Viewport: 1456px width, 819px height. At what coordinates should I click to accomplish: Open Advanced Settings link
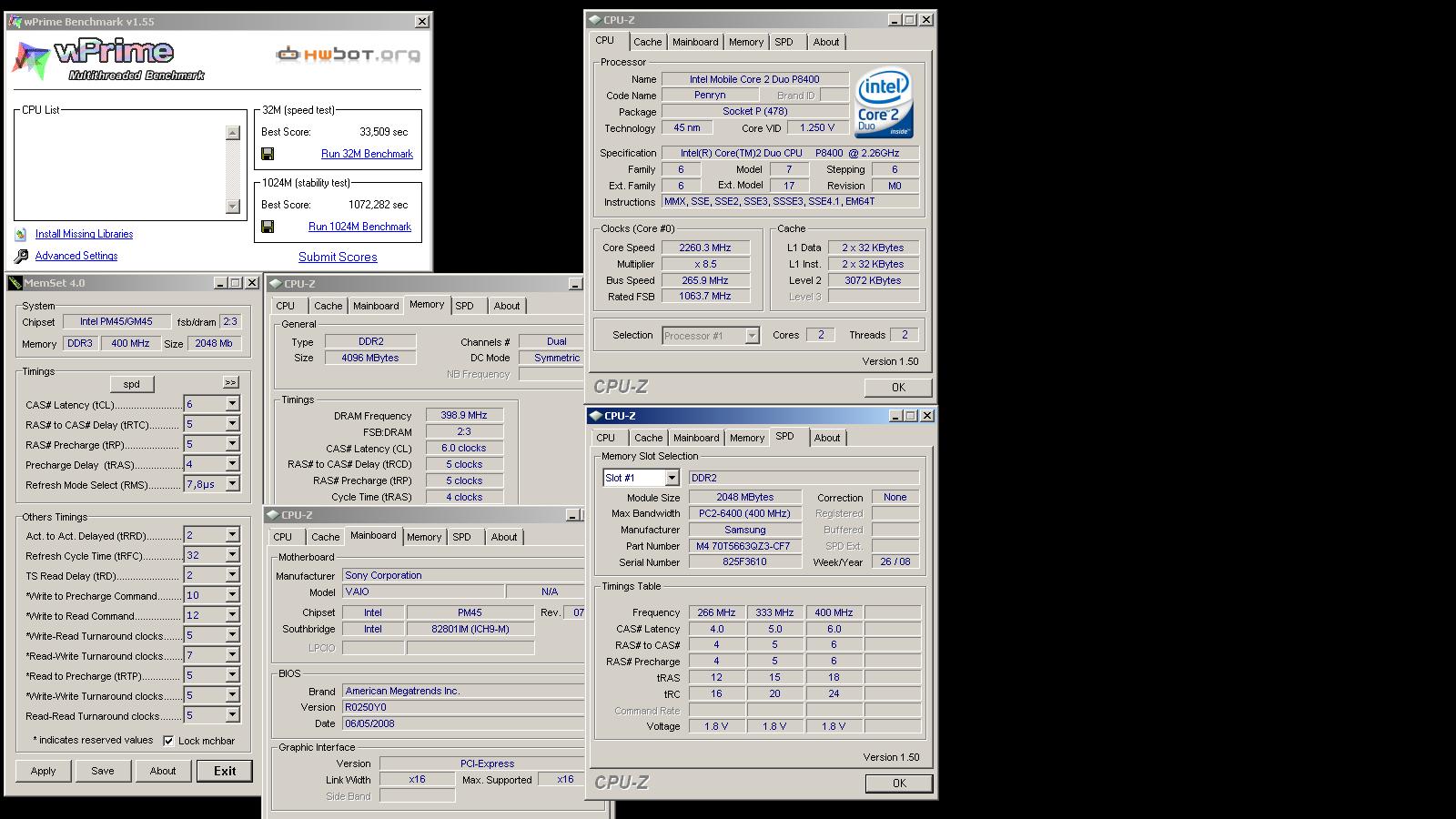(76, 257)
